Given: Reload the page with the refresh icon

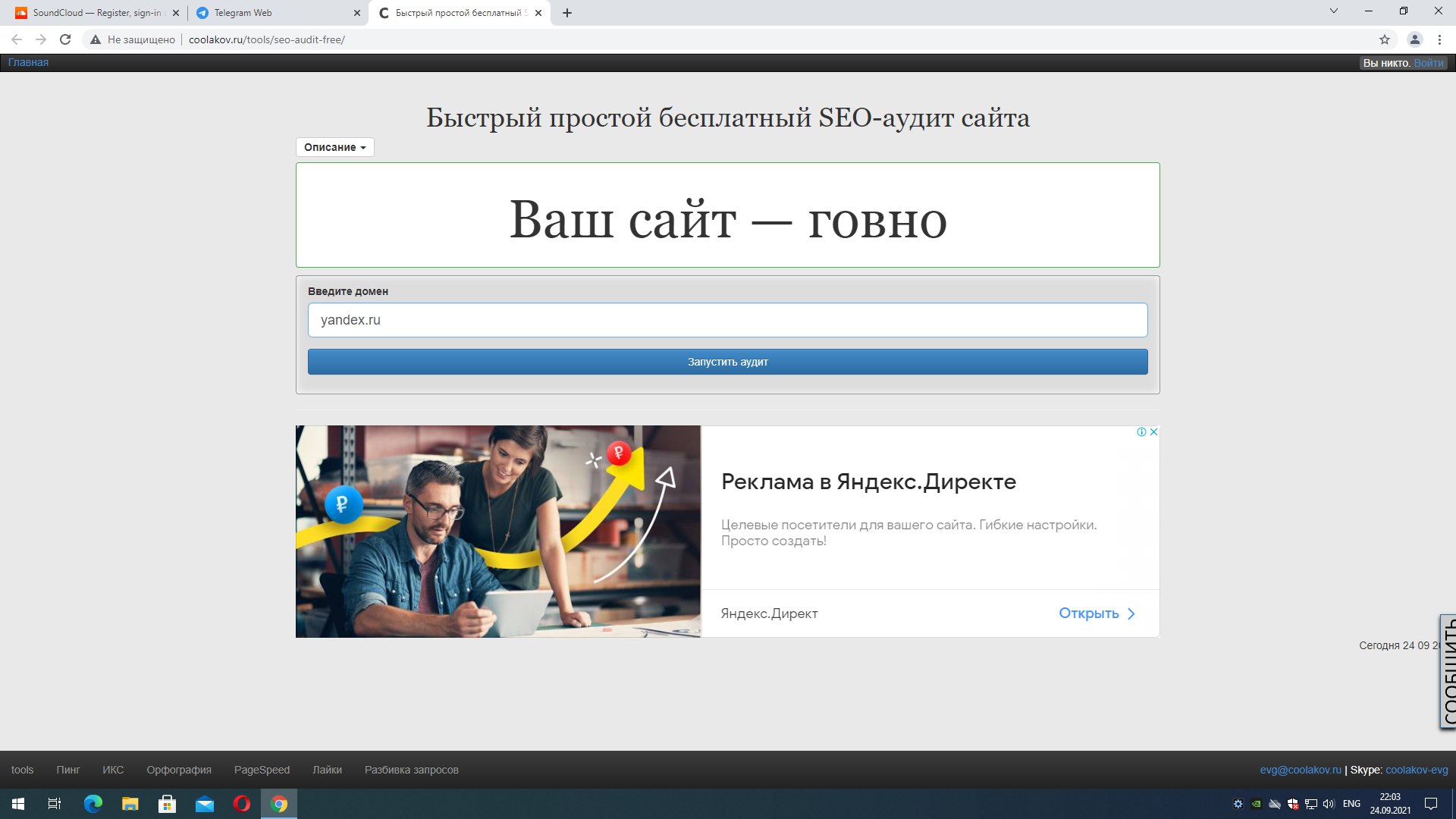Looking at the screenshot, I should tap(65, 39).
